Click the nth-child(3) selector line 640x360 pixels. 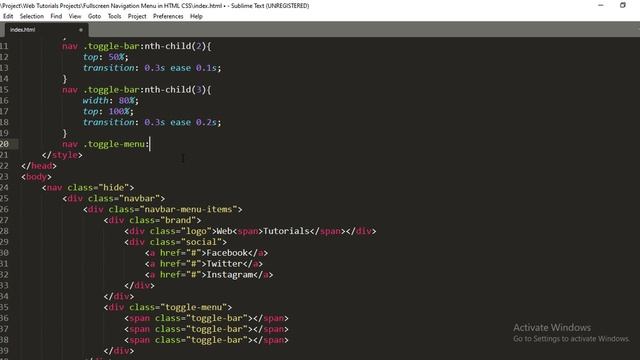tap(137, 89)
